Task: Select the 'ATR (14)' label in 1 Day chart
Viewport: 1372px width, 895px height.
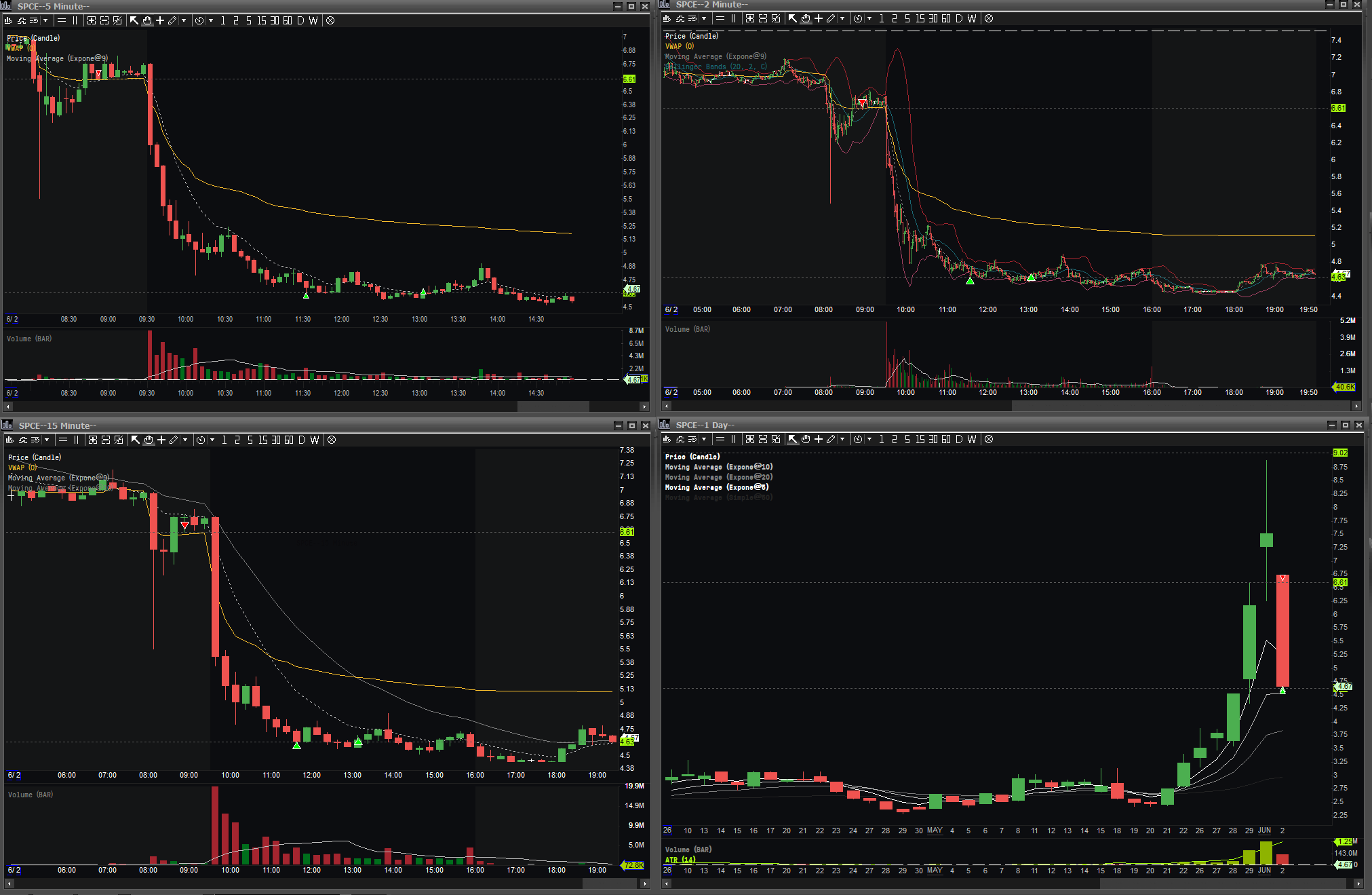Action: (680, 859)
